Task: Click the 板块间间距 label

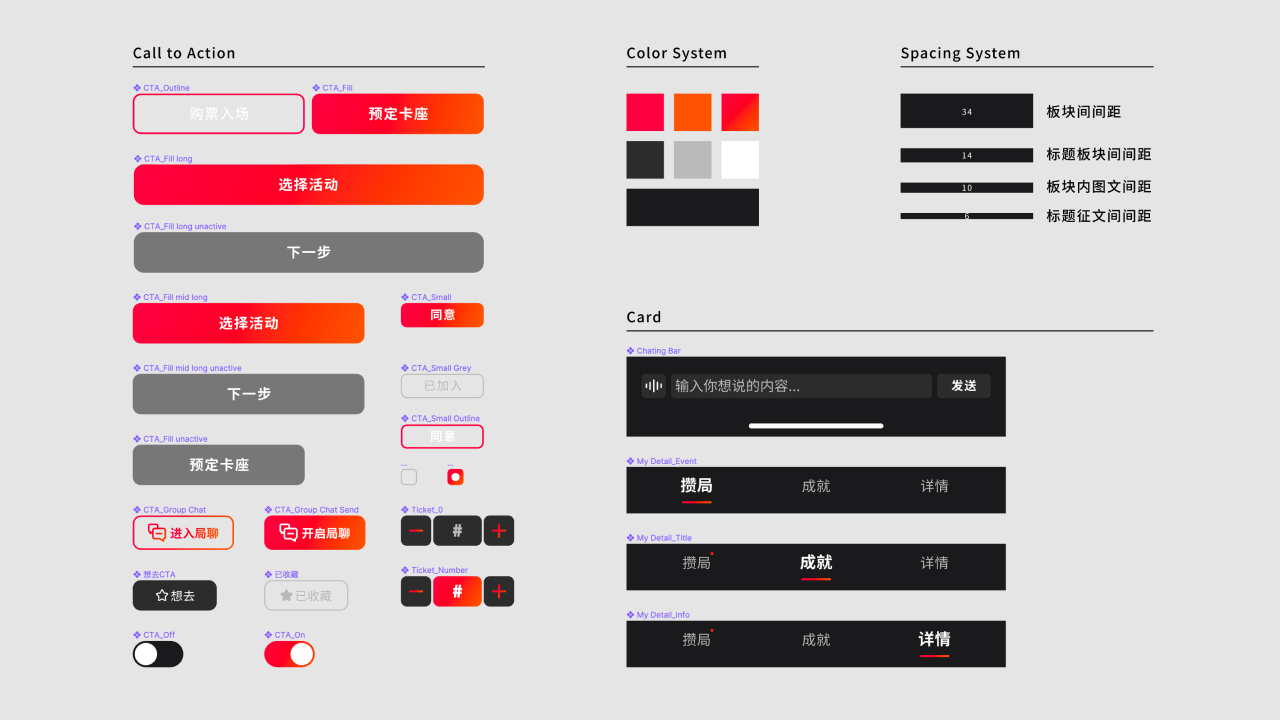Action: coord(1084,111)
